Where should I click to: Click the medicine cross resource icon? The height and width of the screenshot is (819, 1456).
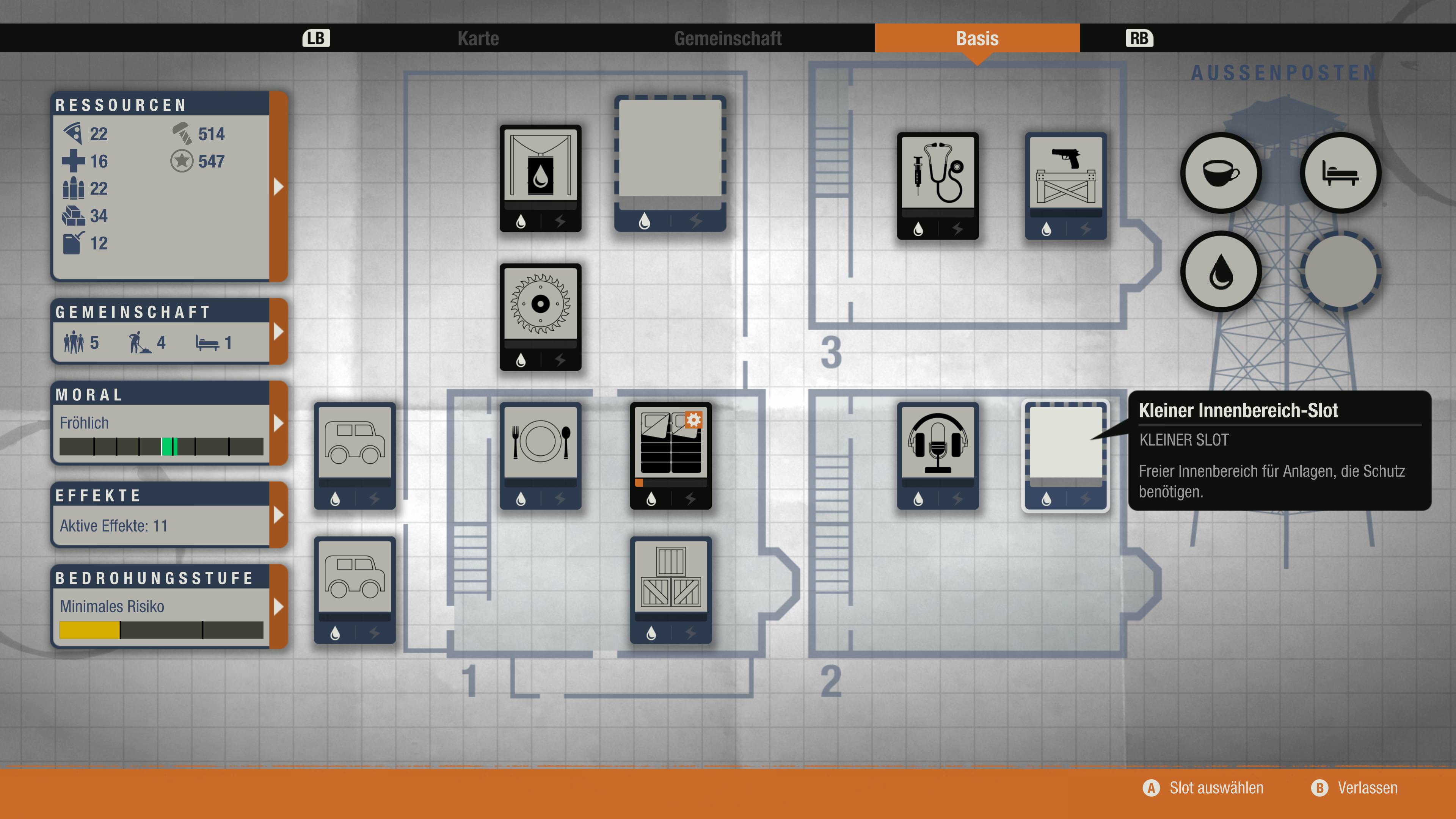[74, 161]
